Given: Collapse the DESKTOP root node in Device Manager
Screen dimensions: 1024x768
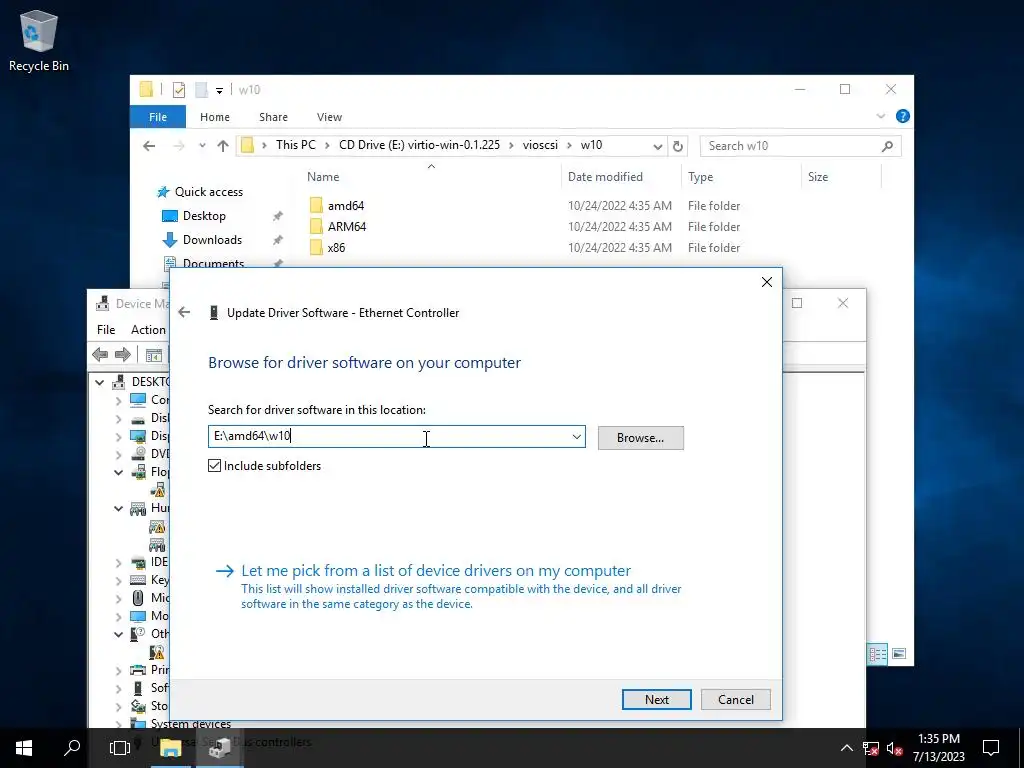Looking at the screenshot, I should [x=99, y=382].
